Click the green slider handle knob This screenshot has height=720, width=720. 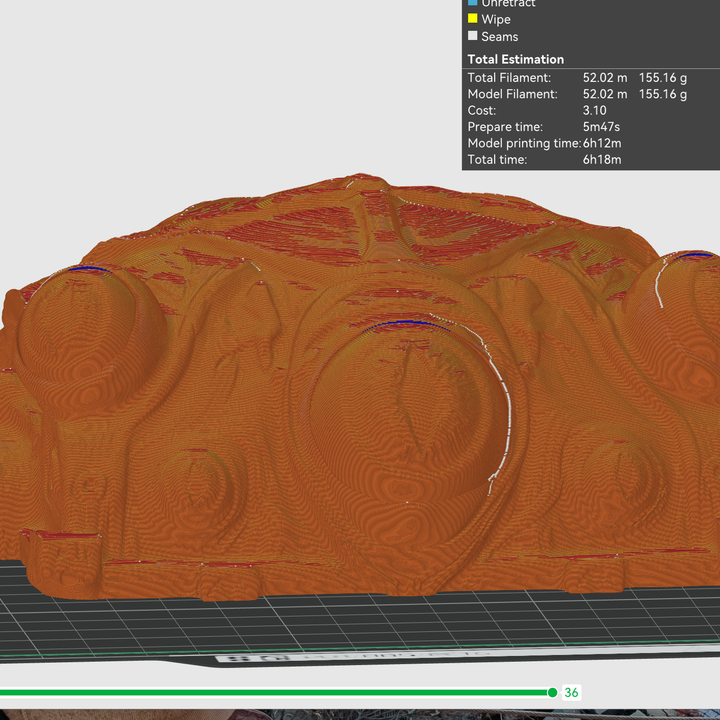click(x=552, y=692)
